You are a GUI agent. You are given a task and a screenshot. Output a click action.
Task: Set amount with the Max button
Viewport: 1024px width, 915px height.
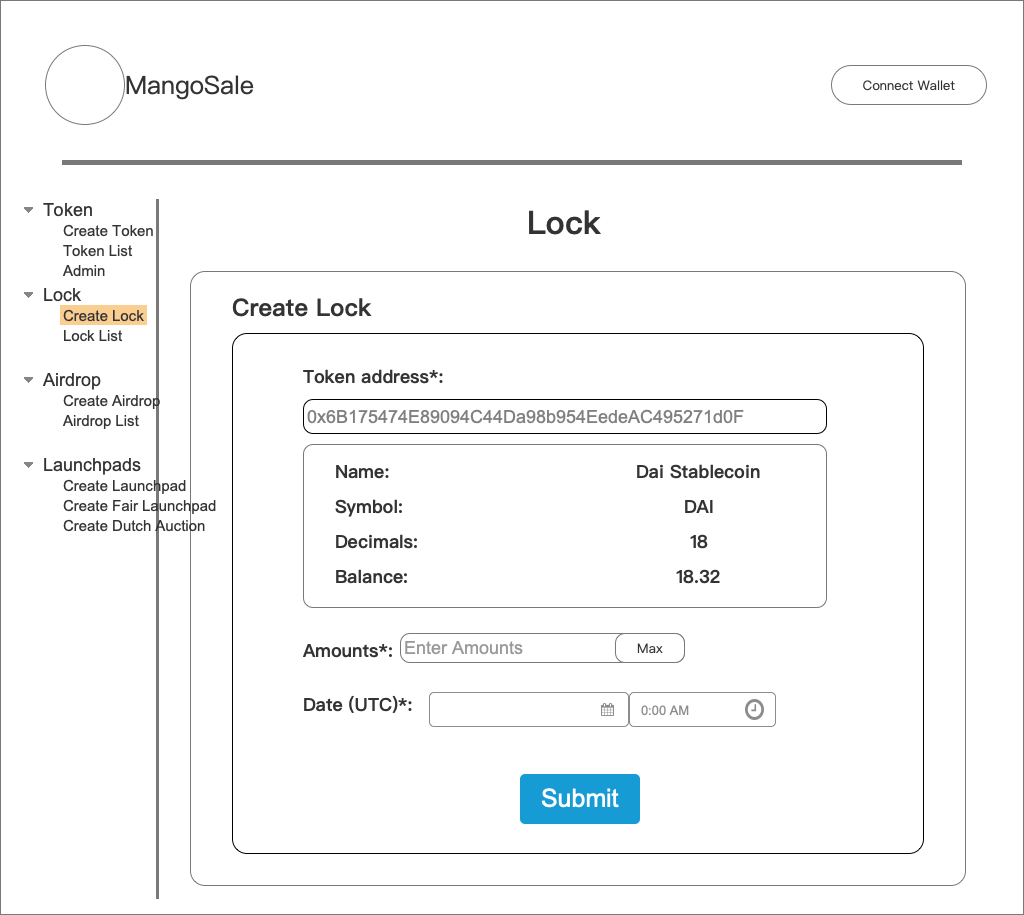[x=650, y=648]
